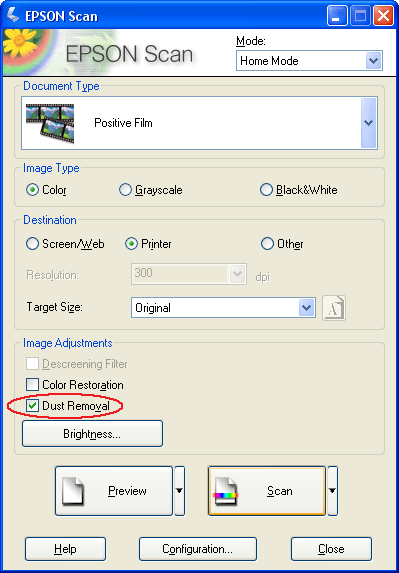Open the Mode dropdown showing Home Mode

[x=309, y=61]
